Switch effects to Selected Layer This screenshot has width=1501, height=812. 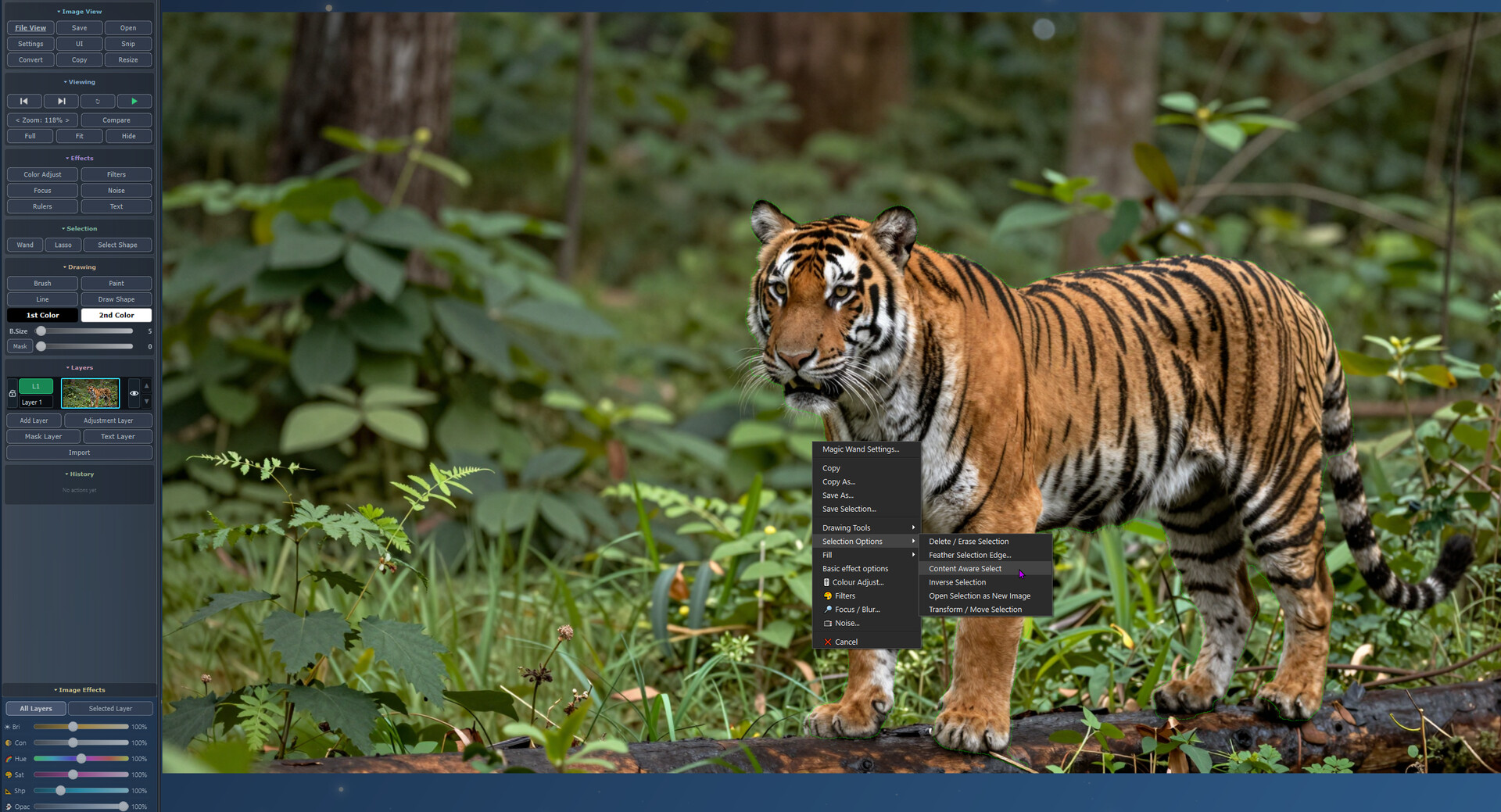coord(110,709)
